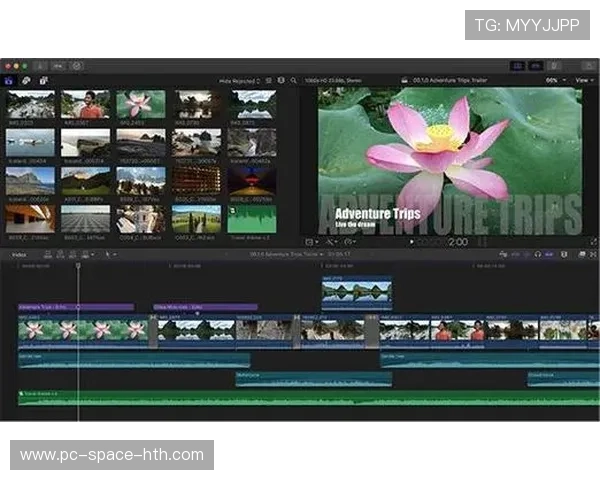This screenshot has height=480, width=600.
Task: Click the project format text beside the search icon
Action: [333, 80]
